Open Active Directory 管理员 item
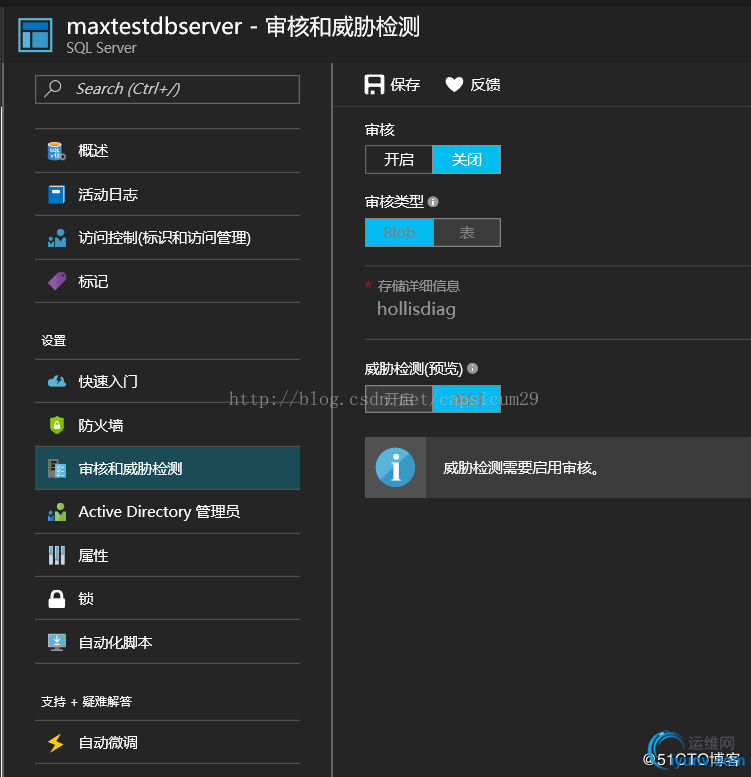The height and width of the screenshot is (777, 751). point(167,512)
